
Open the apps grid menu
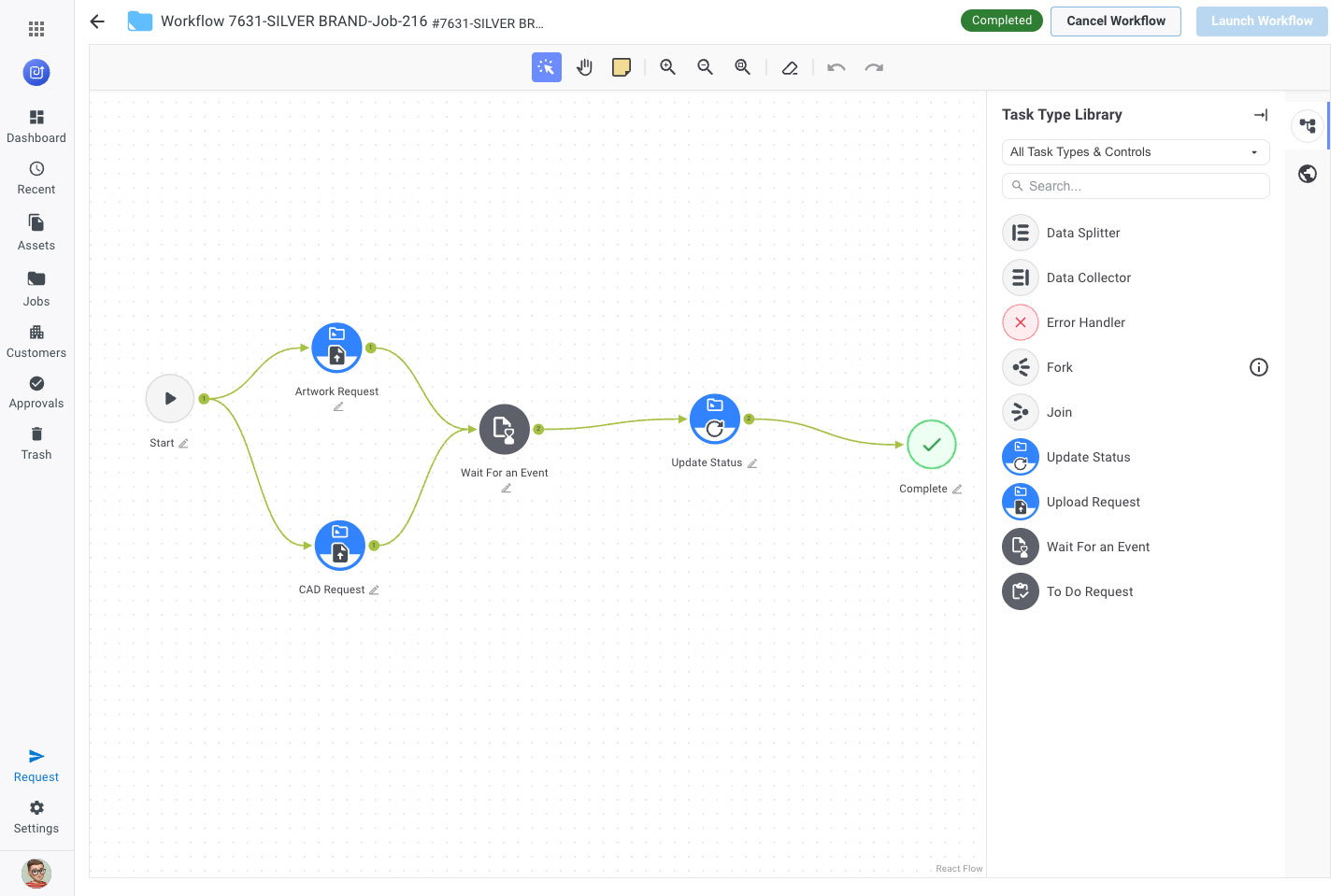click(36, 29)
